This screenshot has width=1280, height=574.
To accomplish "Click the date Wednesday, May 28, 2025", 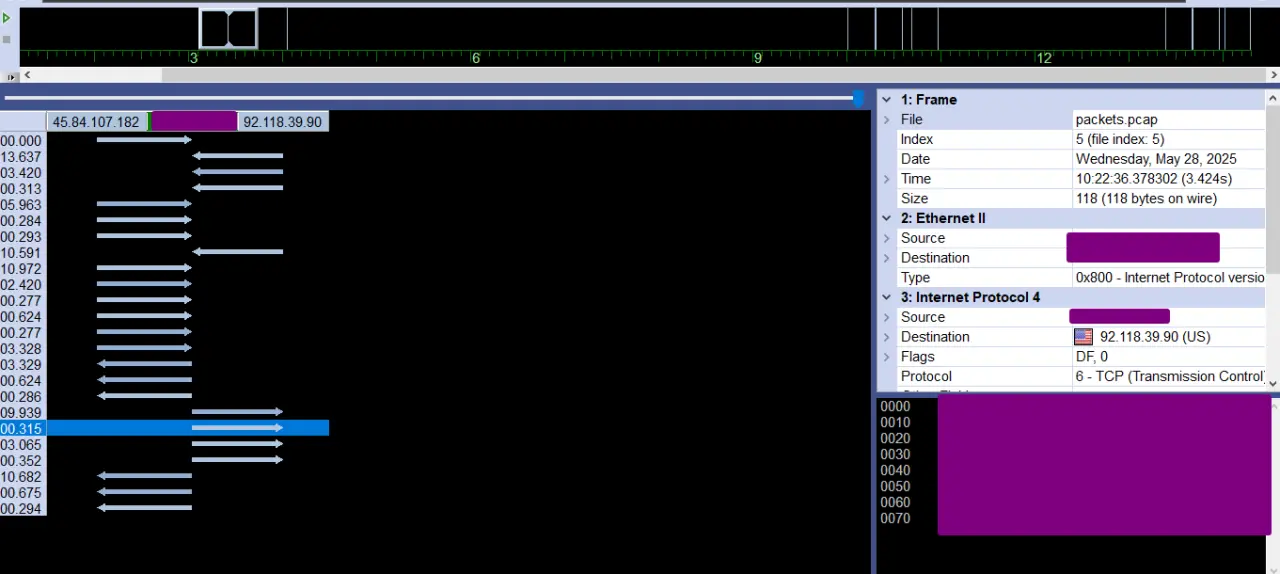I will (1156, 159).
